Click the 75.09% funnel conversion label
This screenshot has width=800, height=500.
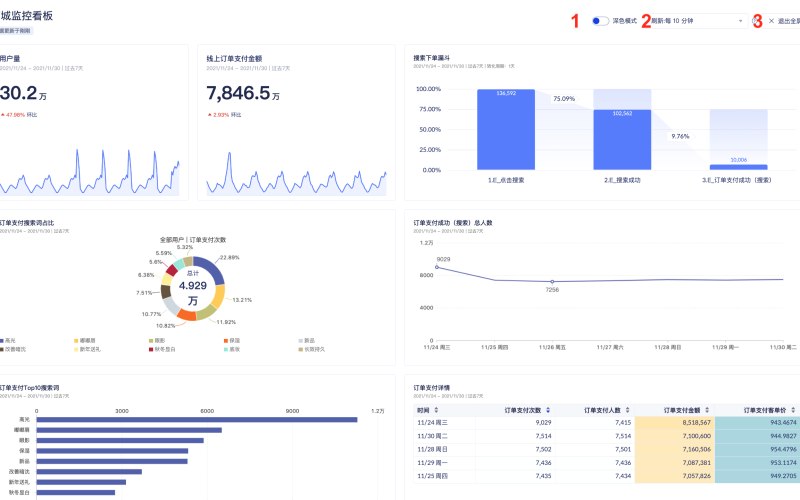(564, 98)
